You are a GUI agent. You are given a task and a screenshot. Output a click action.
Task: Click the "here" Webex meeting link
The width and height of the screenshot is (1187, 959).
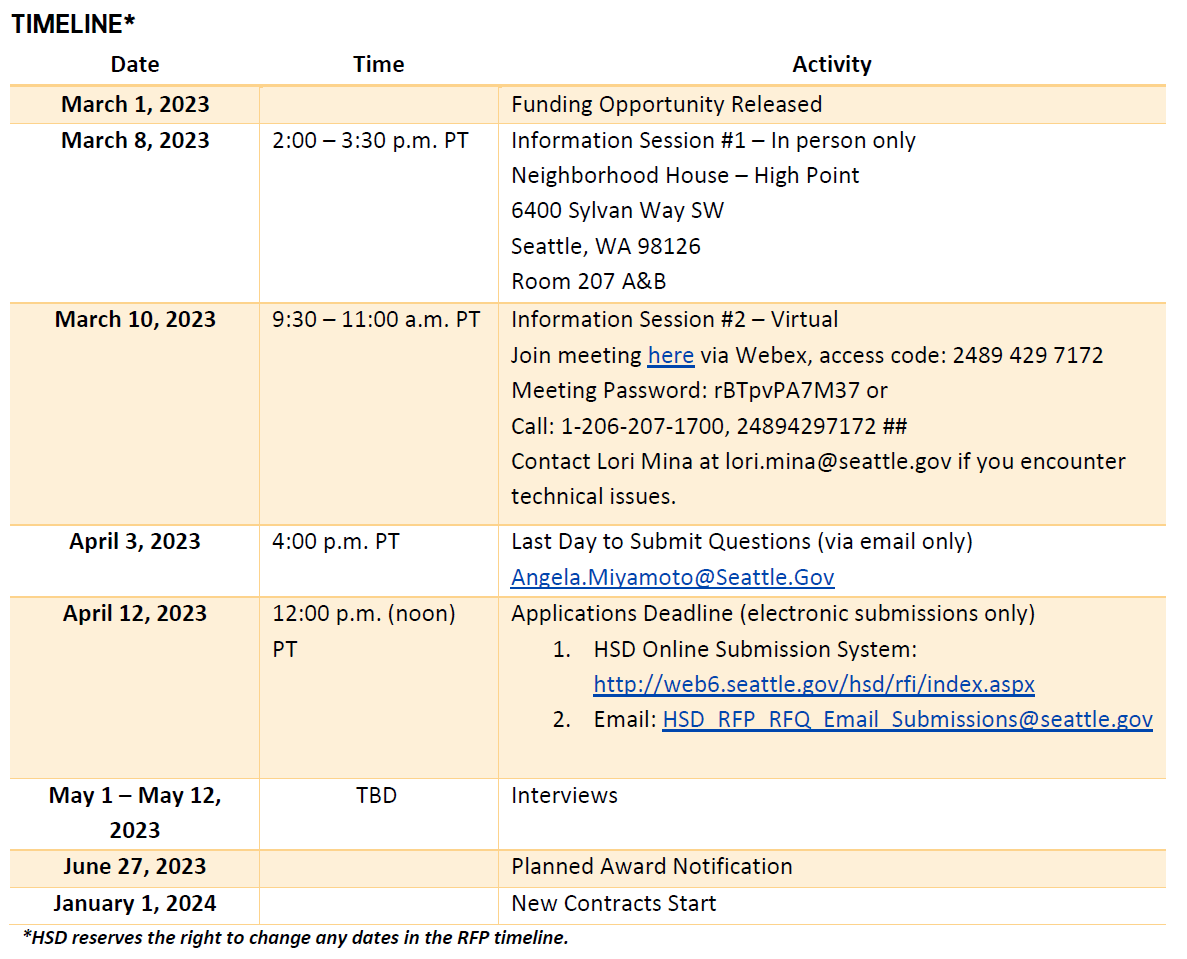670,355
